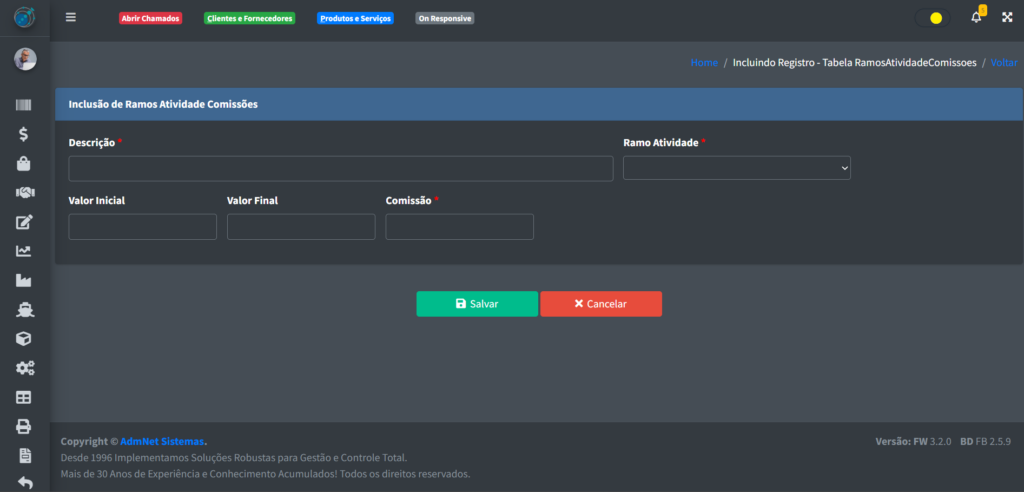The width and height of the screenshot is (1024, 492).
Task: Click the Abrir Chamados red tag
Action: click(x=151, y=18)
